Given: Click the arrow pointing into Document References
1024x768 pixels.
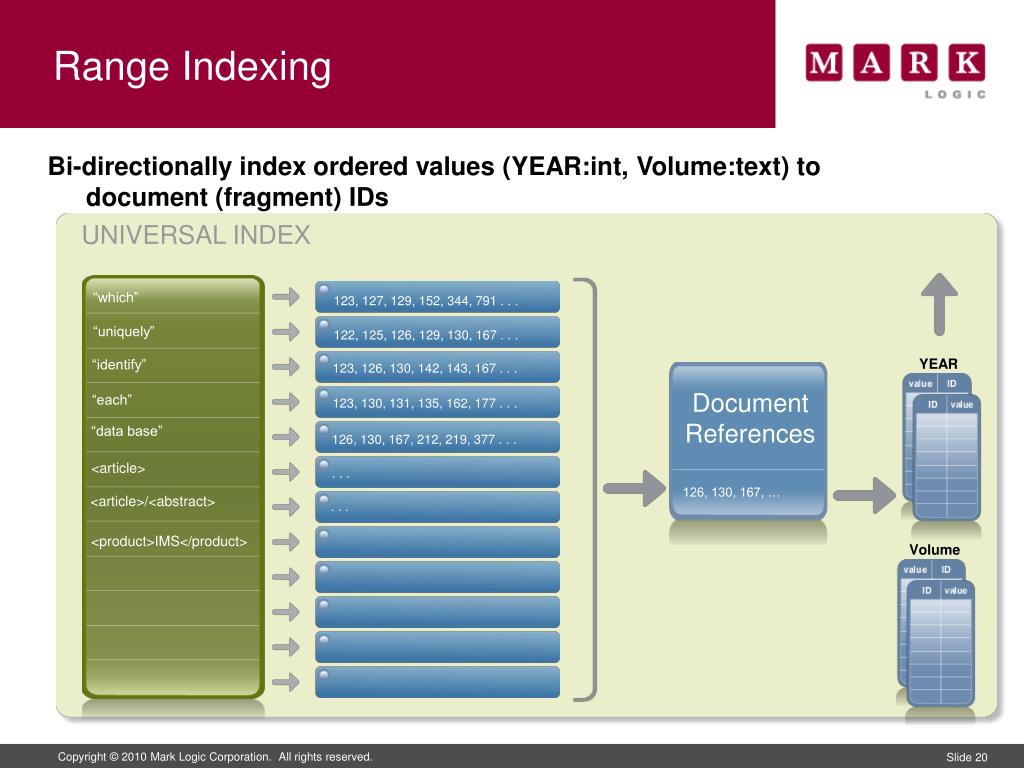Looking at the screenshot, I should (x=634, y=488).
